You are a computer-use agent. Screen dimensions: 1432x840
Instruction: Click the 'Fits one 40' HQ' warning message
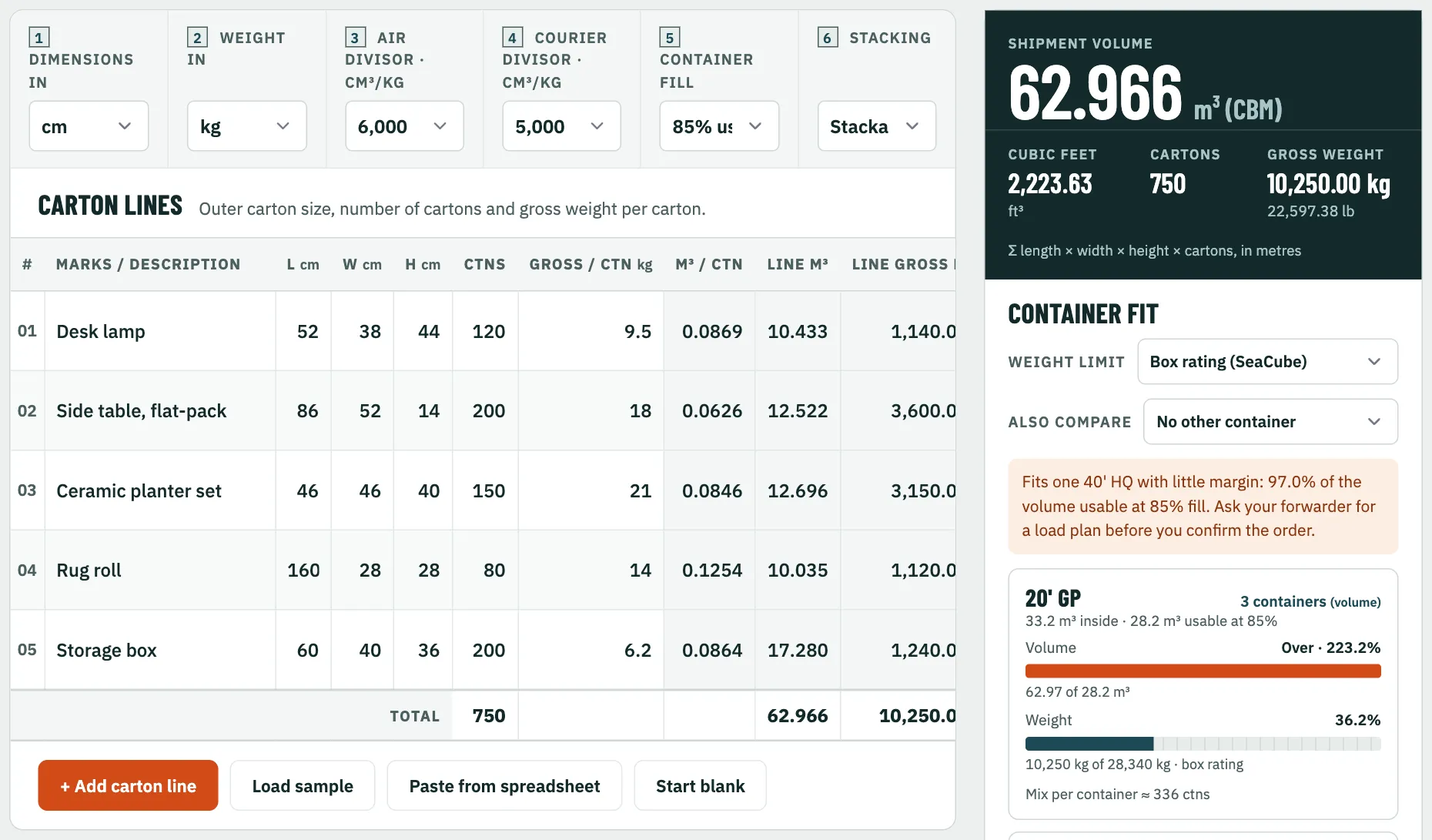pos(1203,507)
